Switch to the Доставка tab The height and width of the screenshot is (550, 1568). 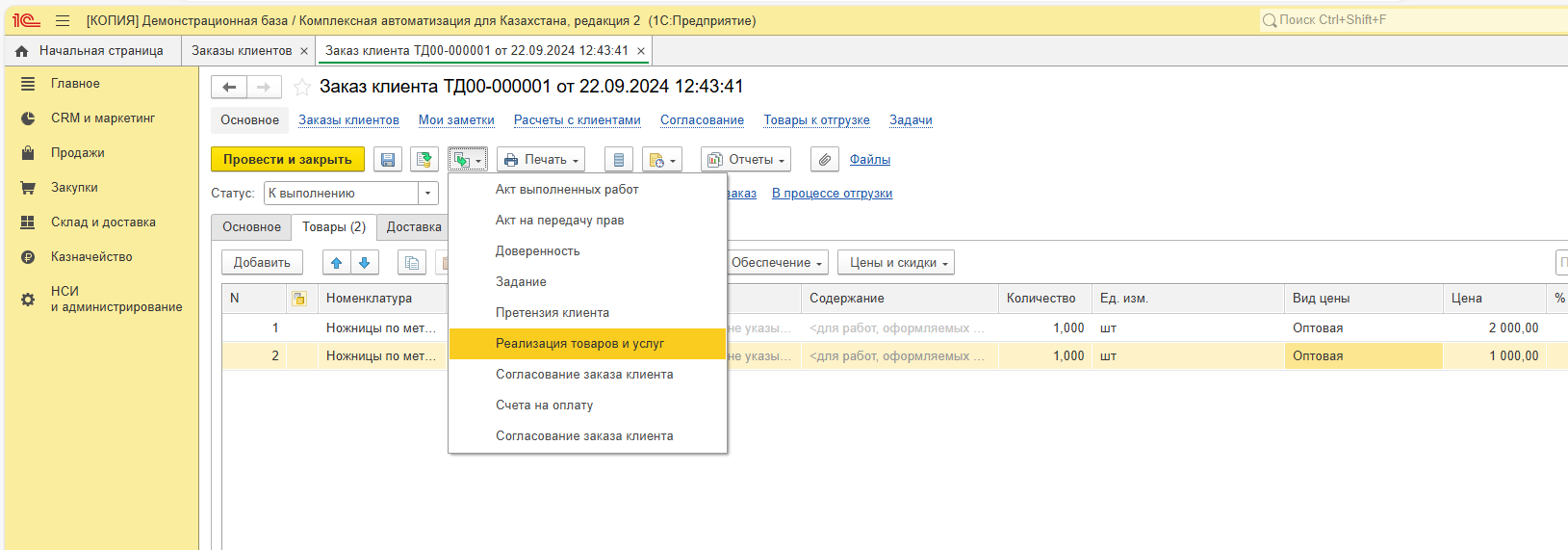414,227
